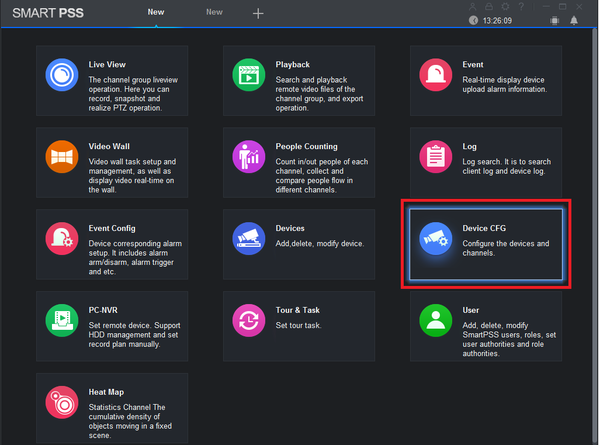Click the SMART PSS logo

(48, 13)
